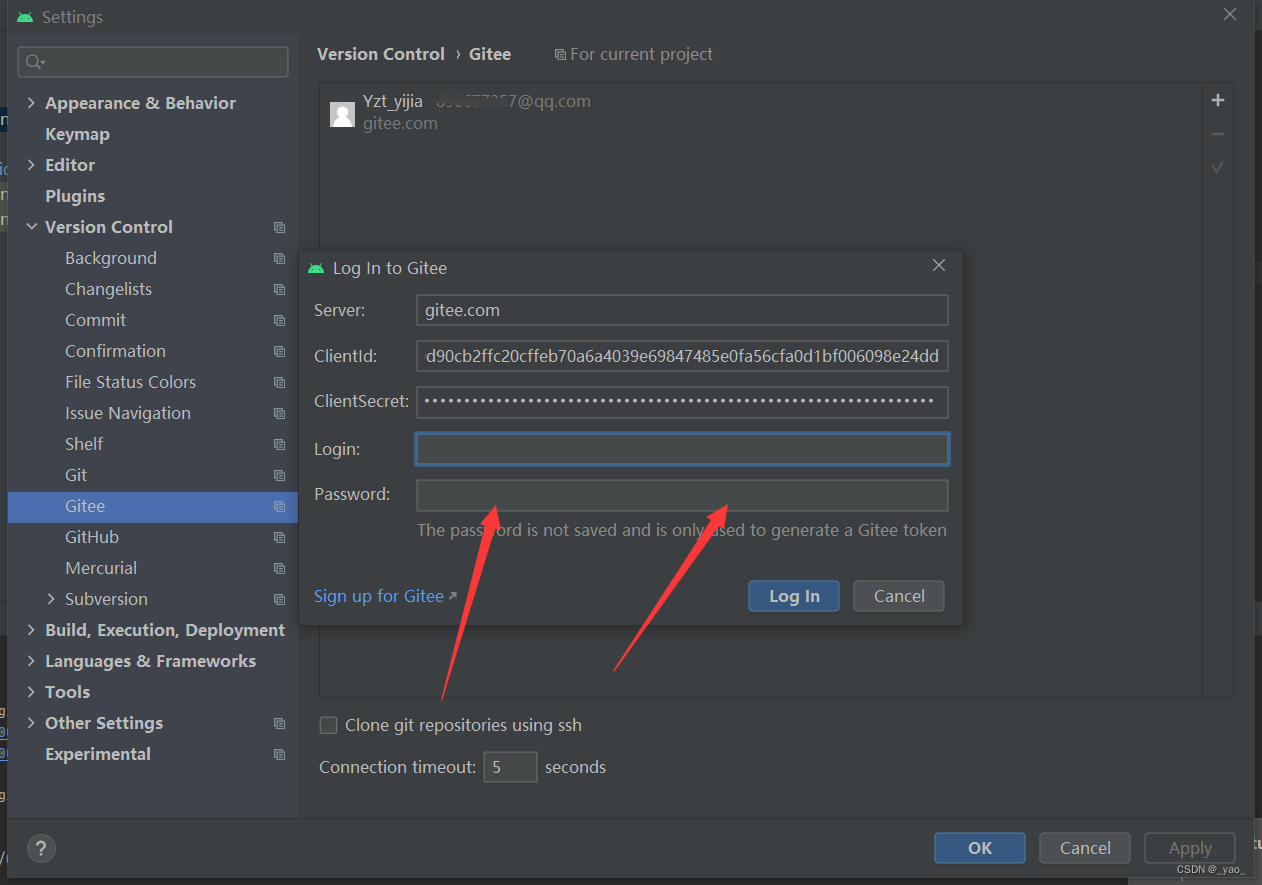Click project-level icon beside File Status Colors
This screenshot has height=885, width=1262.
(x=279, y=382)
